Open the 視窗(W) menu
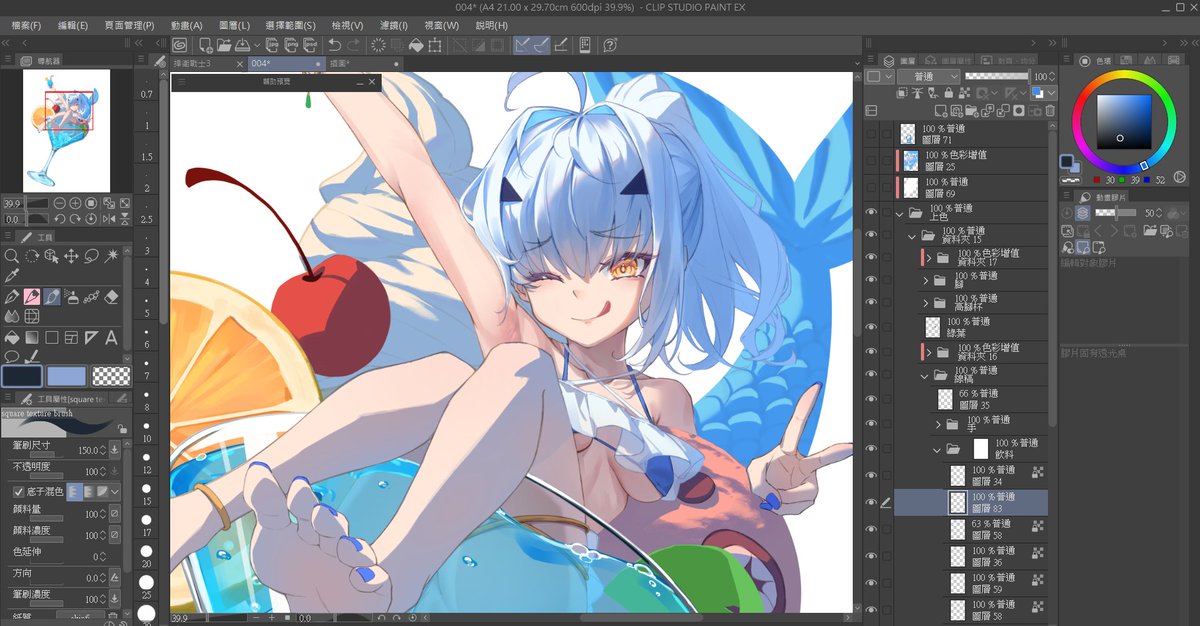Screen dimensions: 1200x626 coord(442,25)
